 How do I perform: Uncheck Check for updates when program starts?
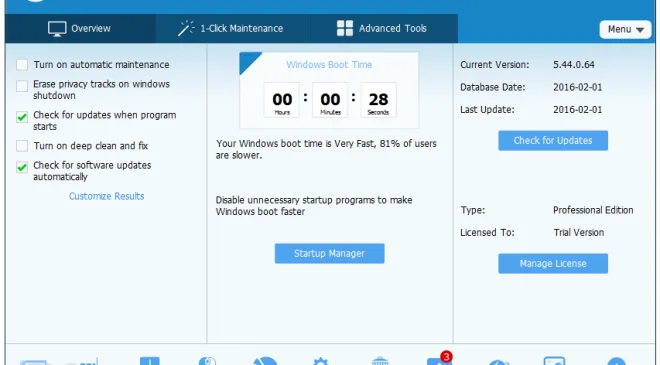[22, 117]
